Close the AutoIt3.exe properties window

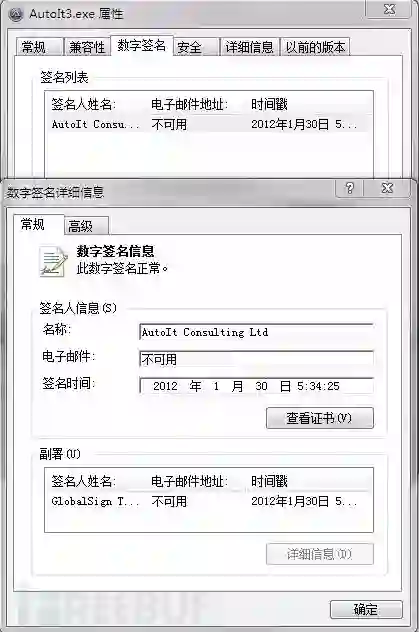click(x=389, y=9)
